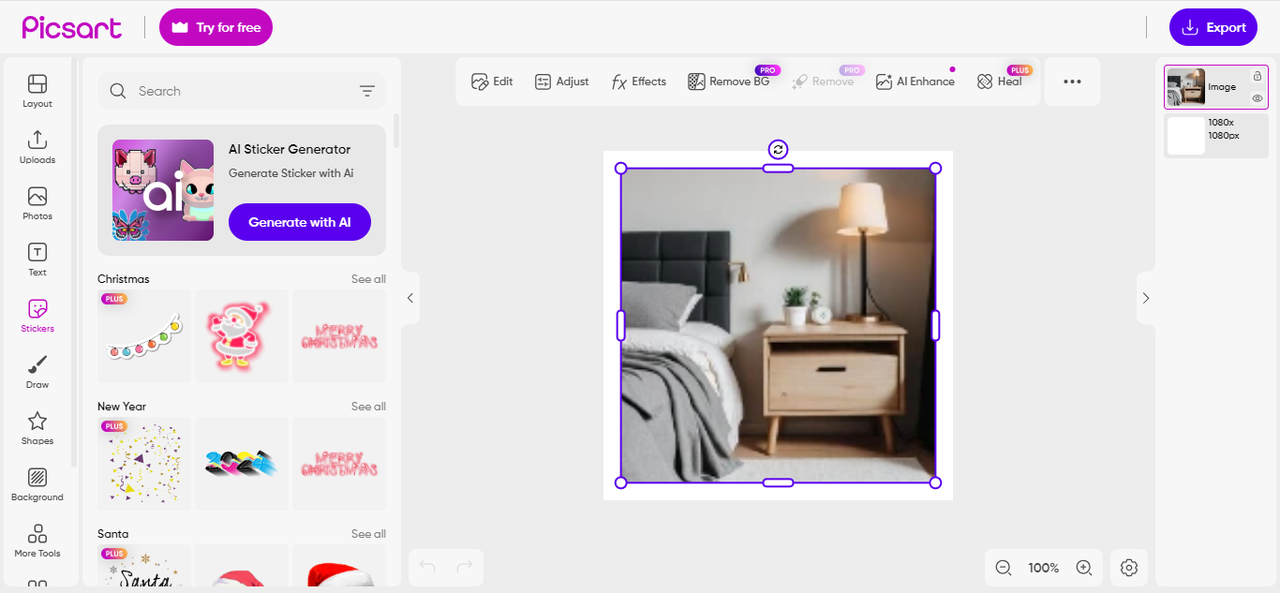This screenshot has width=1280, height=593.
Task: Click AI Enhance tool
Action: [x=915, y=81]
